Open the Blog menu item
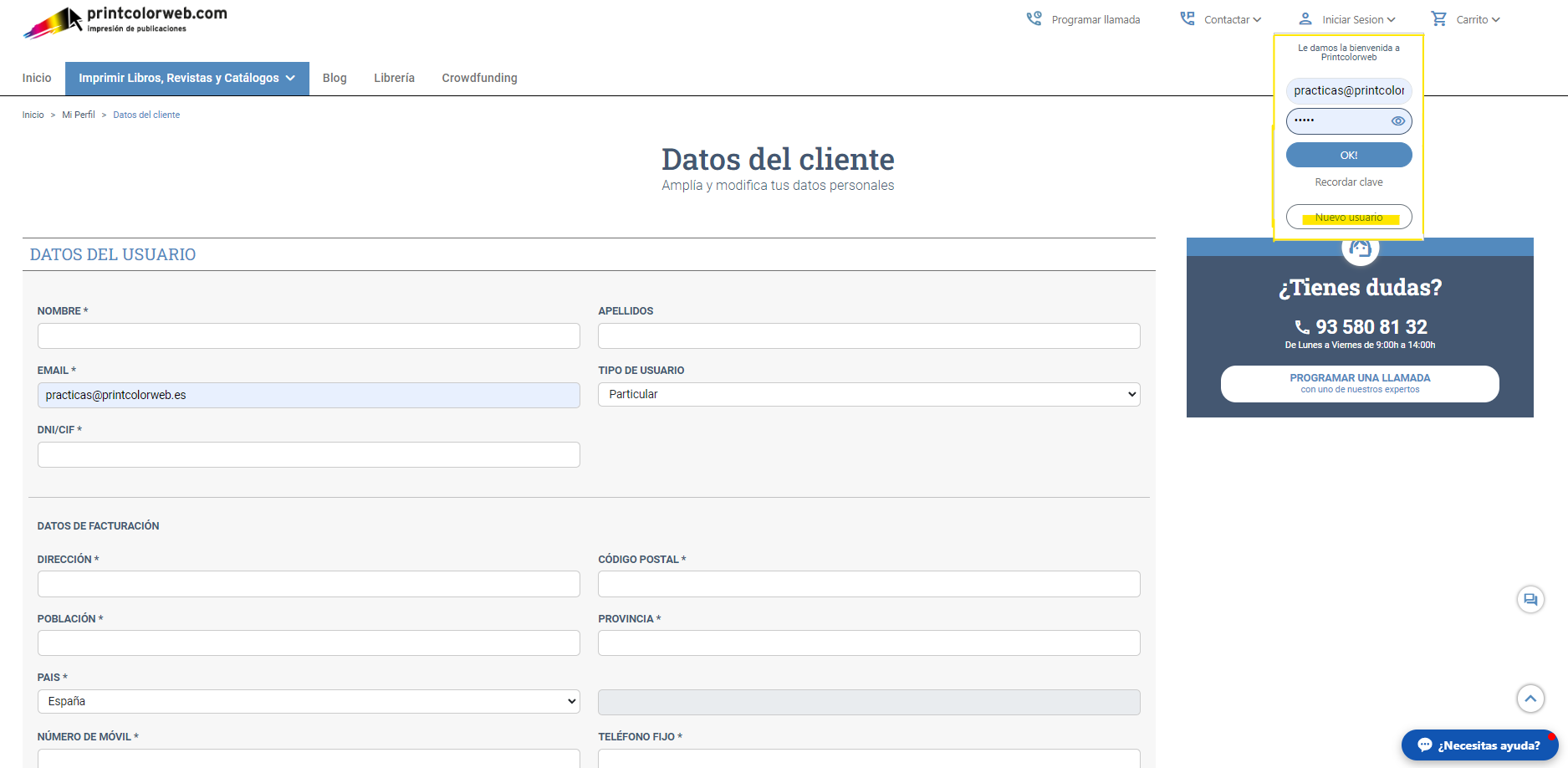The width and height of the screenshot is (1568, 768). [335, 78]
